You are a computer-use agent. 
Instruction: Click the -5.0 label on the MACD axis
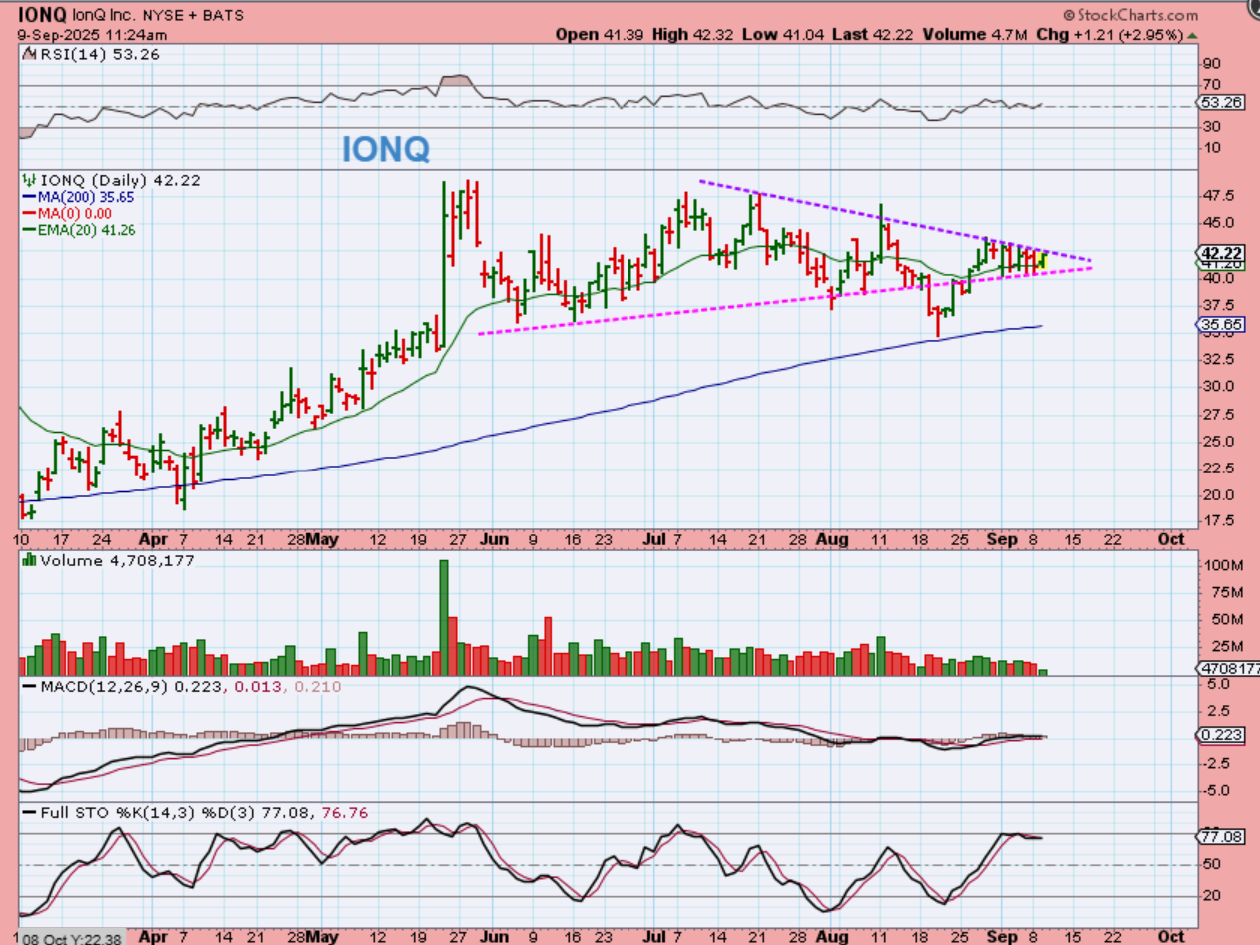tap(1218, 790)
